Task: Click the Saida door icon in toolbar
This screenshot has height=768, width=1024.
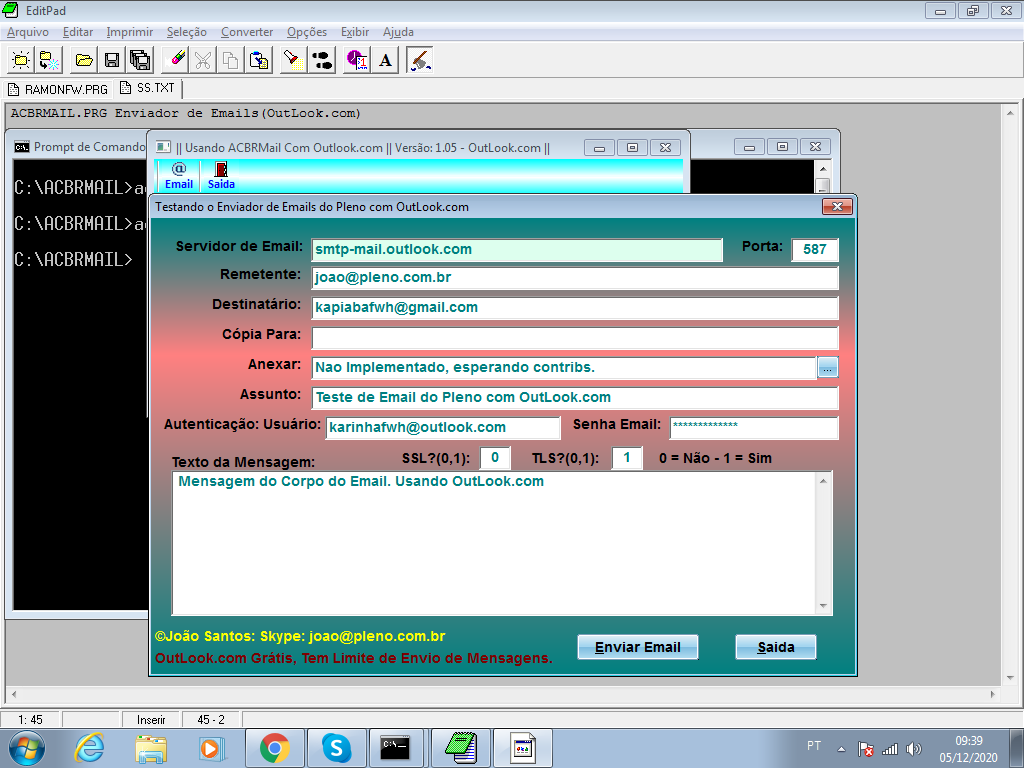Action: (221, 176)
